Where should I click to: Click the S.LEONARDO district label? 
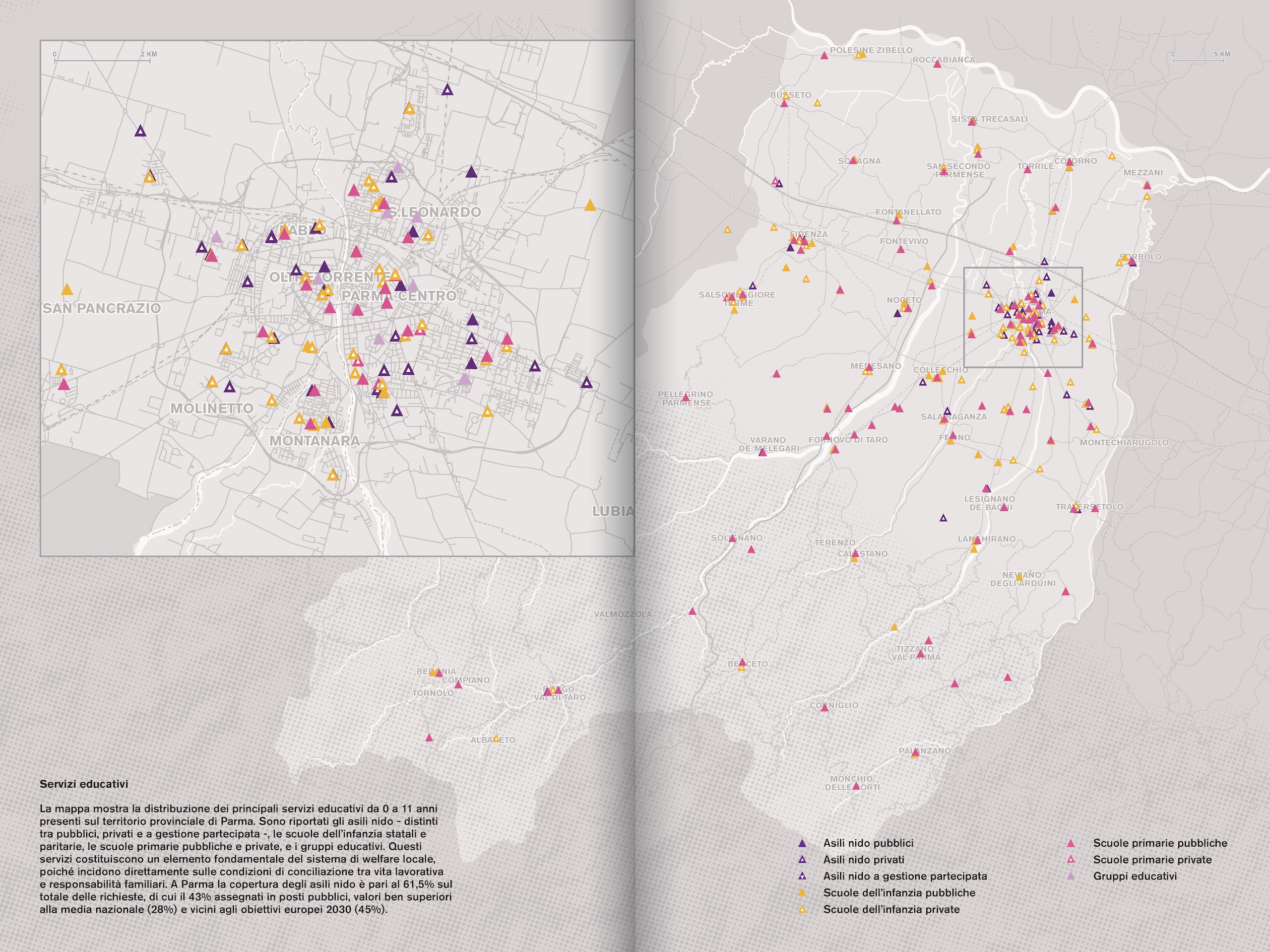436,213
